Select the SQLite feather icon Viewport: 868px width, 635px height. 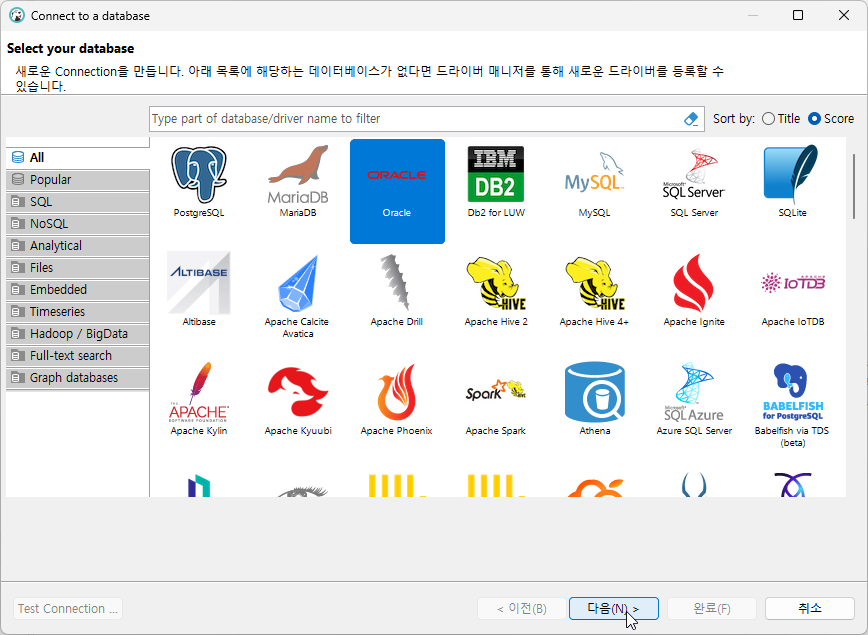click(x=792, y=174)
